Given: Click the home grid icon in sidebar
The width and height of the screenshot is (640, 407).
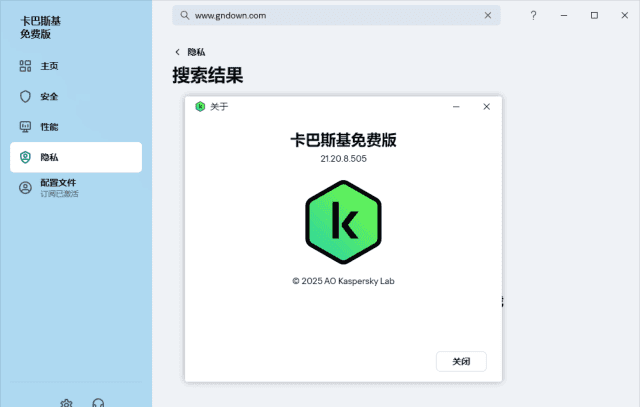Looking at the screenshot, I should coord(25,66).
